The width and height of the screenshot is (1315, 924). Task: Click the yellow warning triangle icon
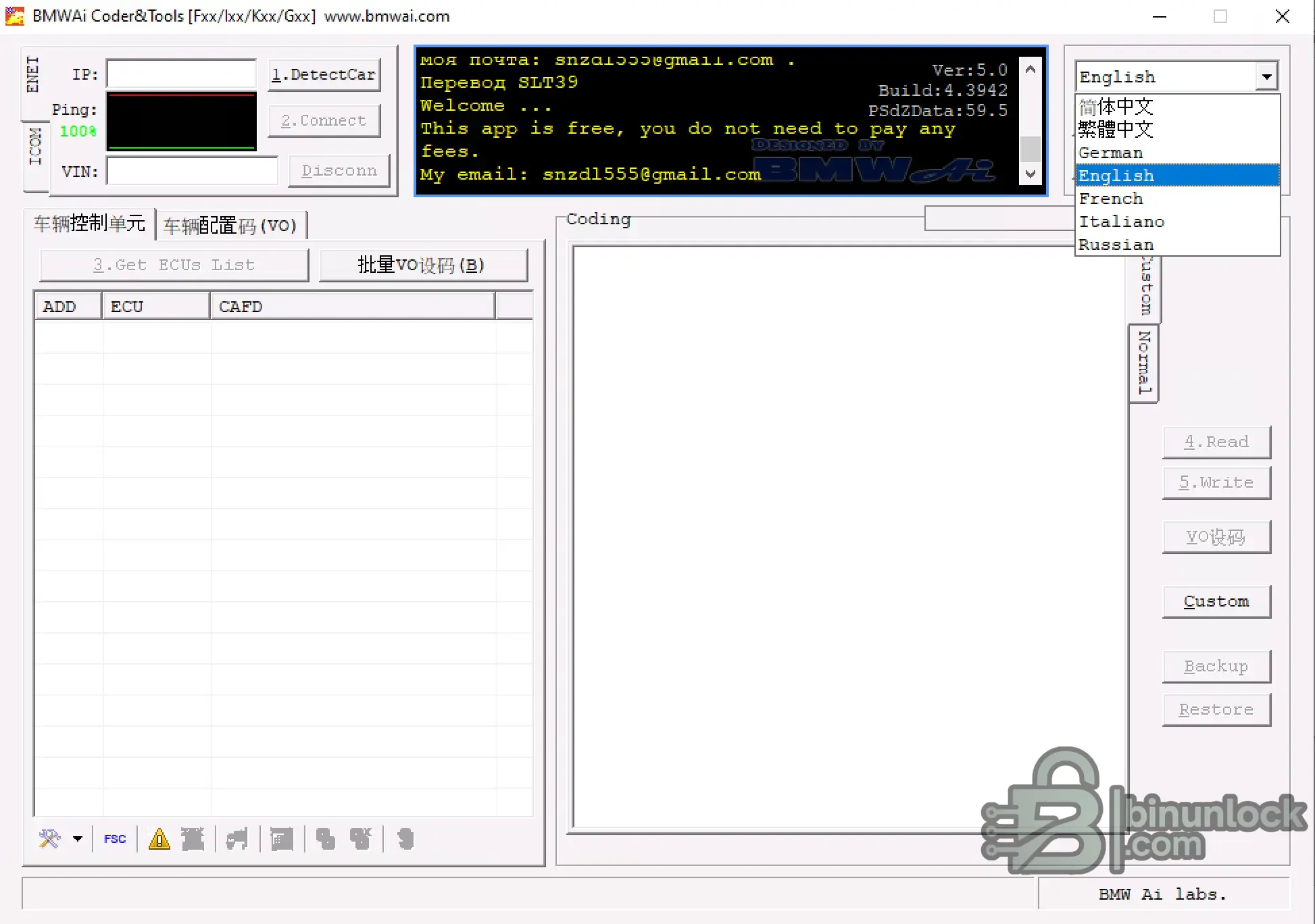coord(159,839)
